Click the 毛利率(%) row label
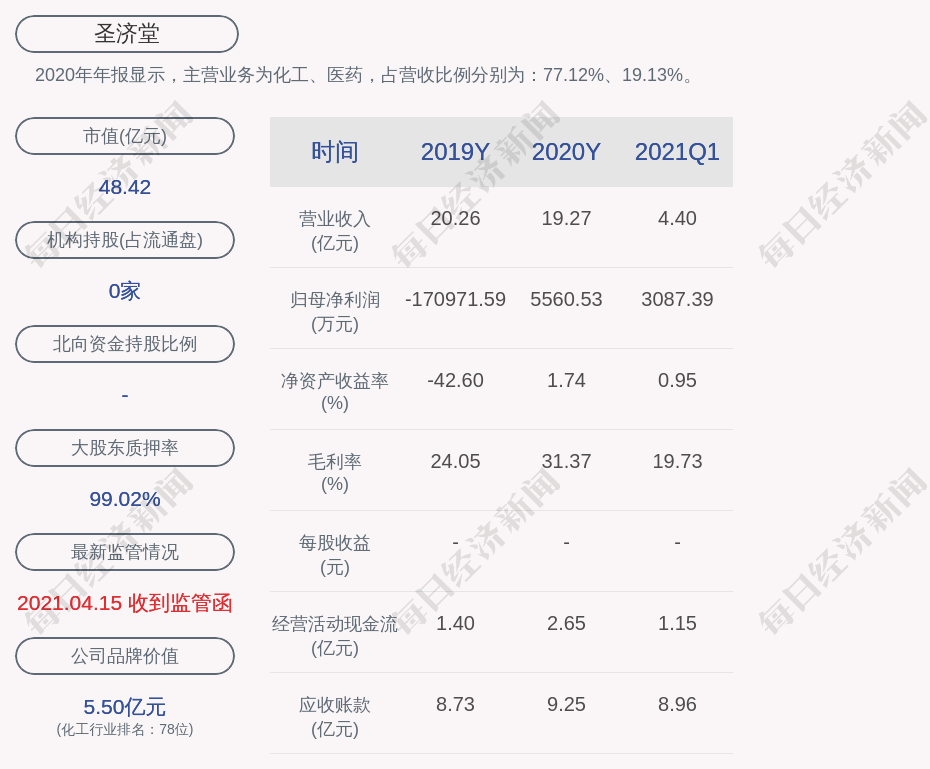This screenshot has width=930, height=769. pos(335,473)
